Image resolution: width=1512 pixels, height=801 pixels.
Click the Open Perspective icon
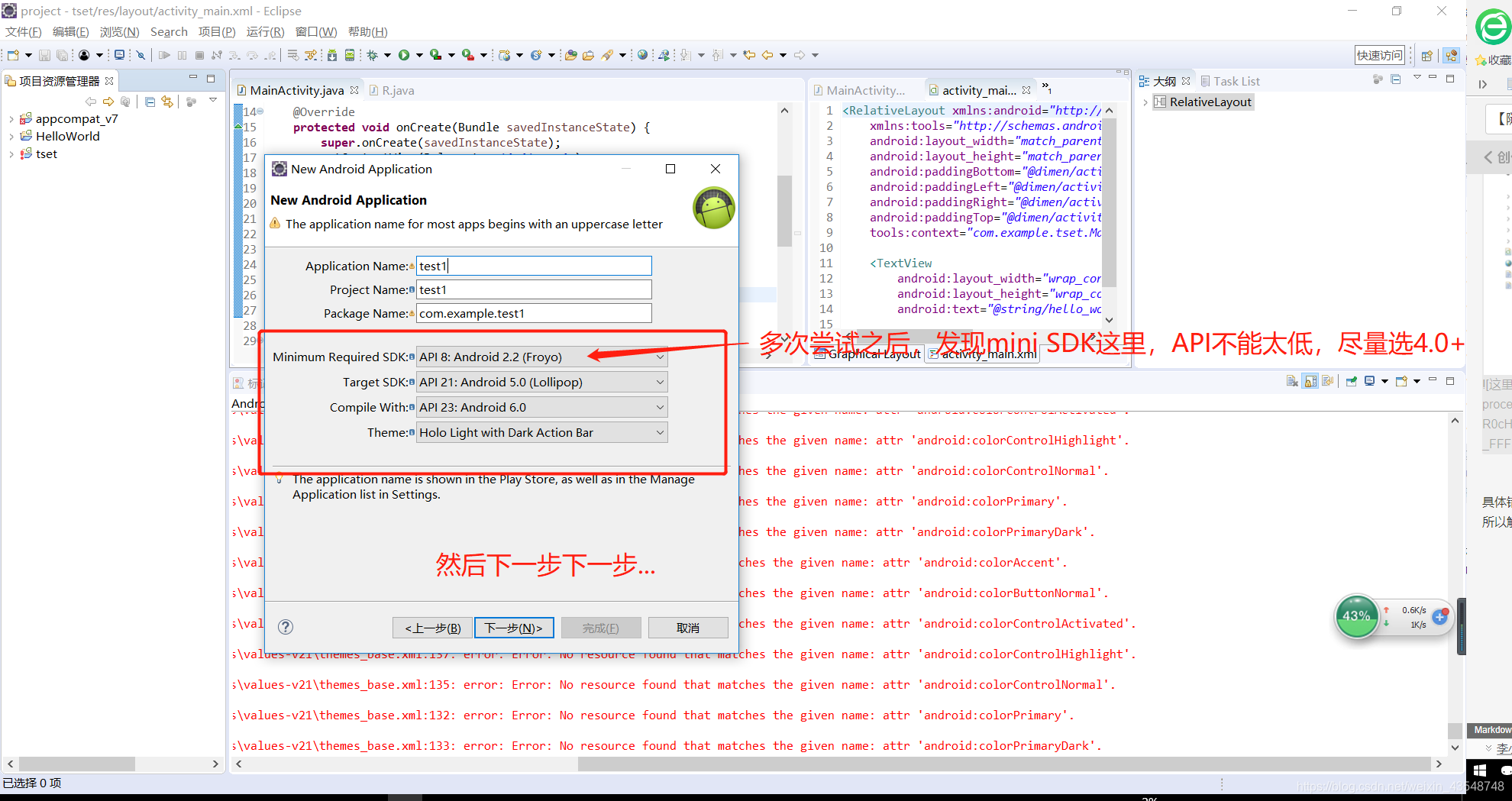click(1426, 56)
